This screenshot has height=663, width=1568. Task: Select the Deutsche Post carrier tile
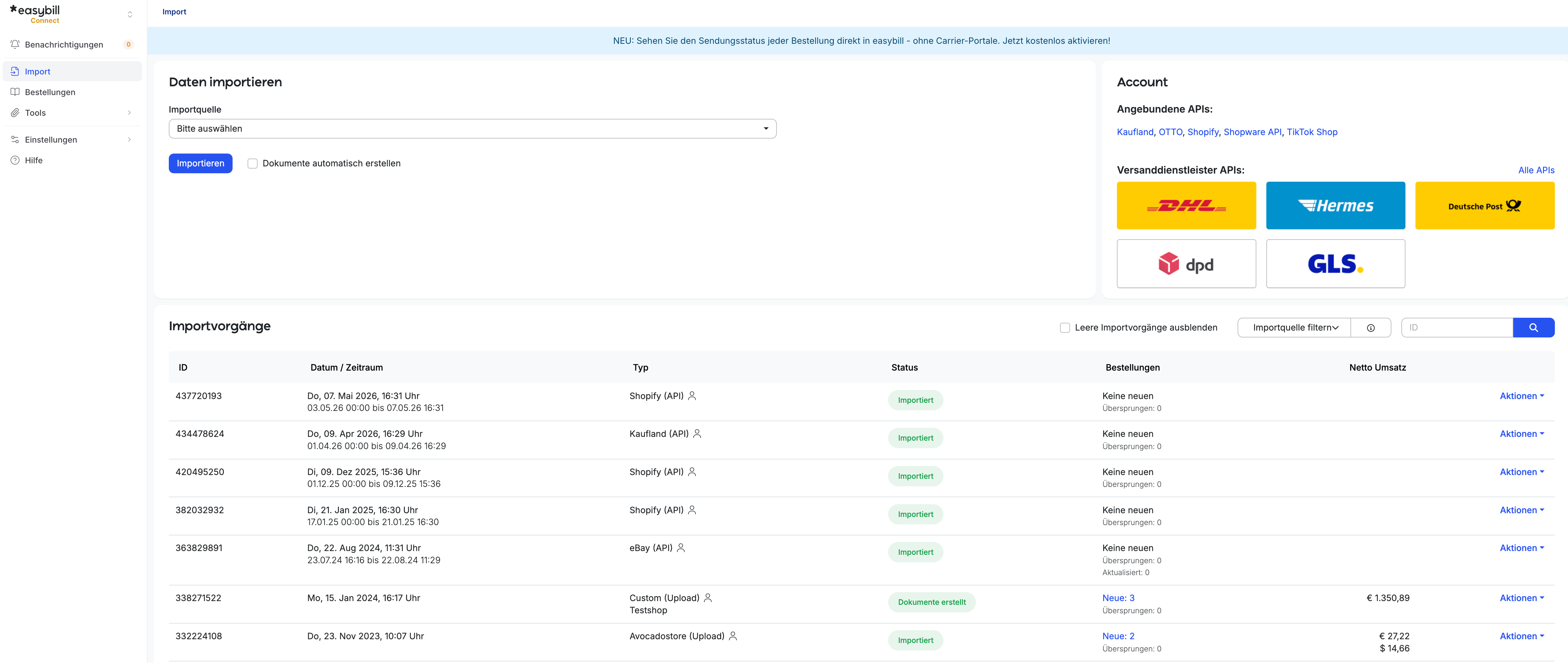1485,205
